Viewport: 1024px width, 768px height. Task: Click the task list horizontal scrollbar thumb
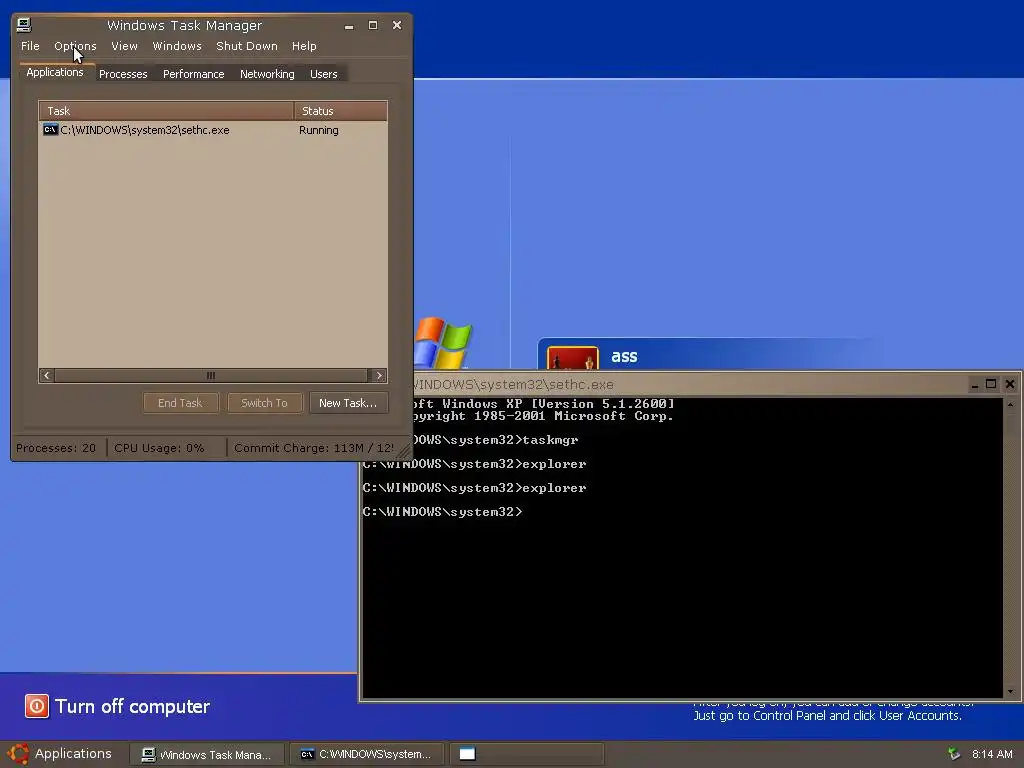click(210, 376)
